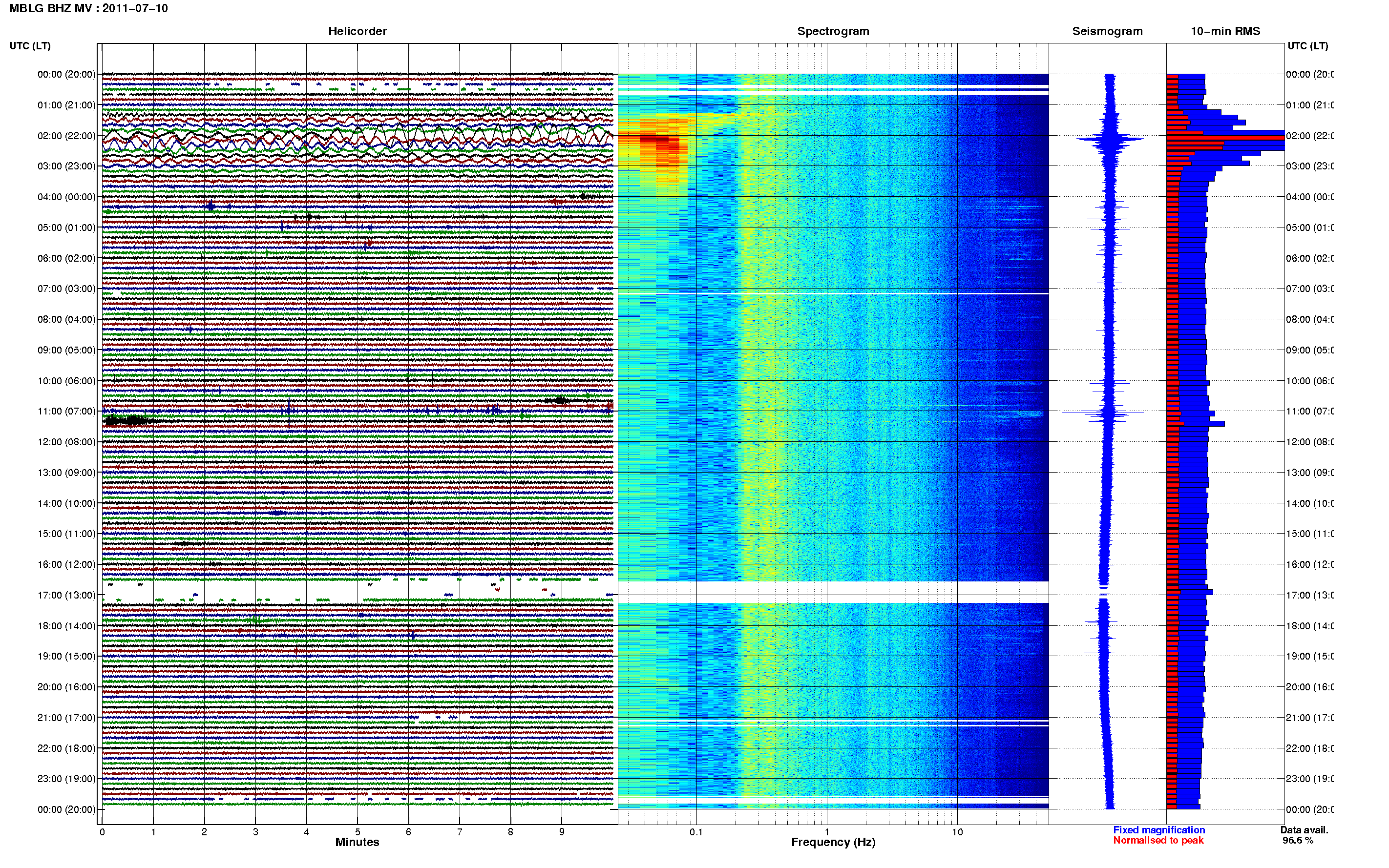Click the right UTC (LT) axis label
Image resolution: width=1389 pixels, height=868 pixels.
[x=1307, y=46]
